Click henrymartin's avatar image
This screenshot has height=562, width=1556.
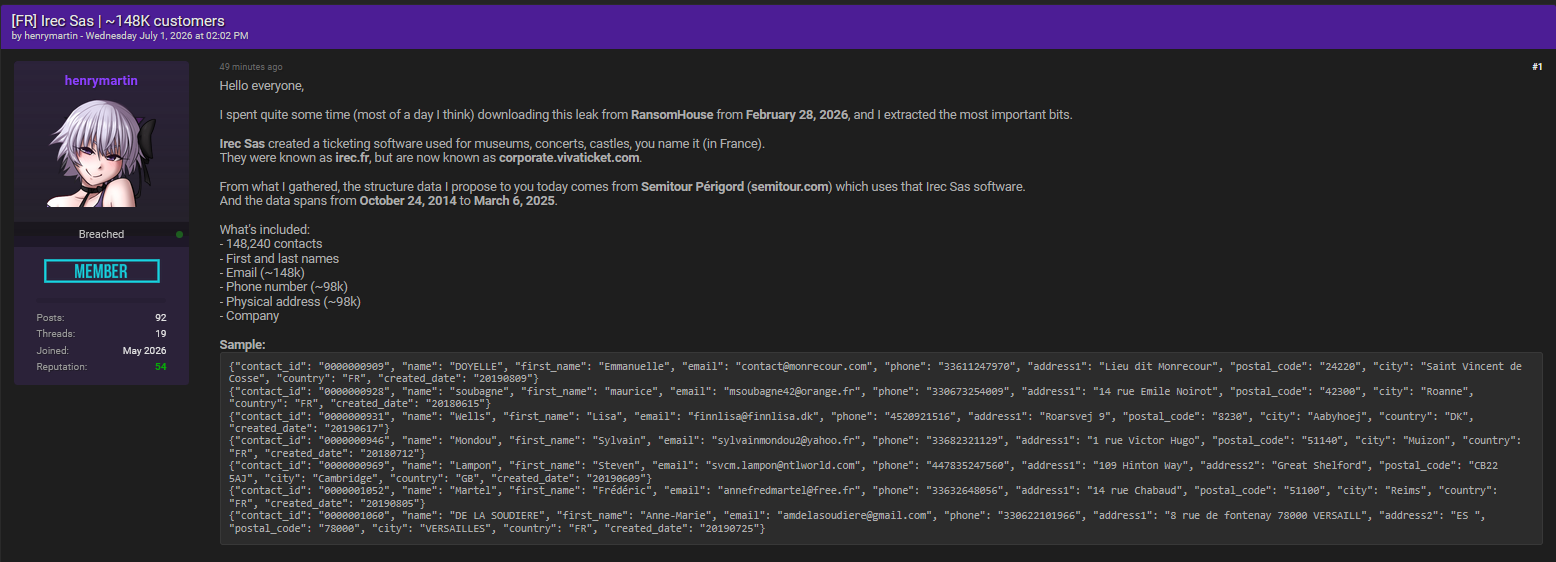click(101, 155)
